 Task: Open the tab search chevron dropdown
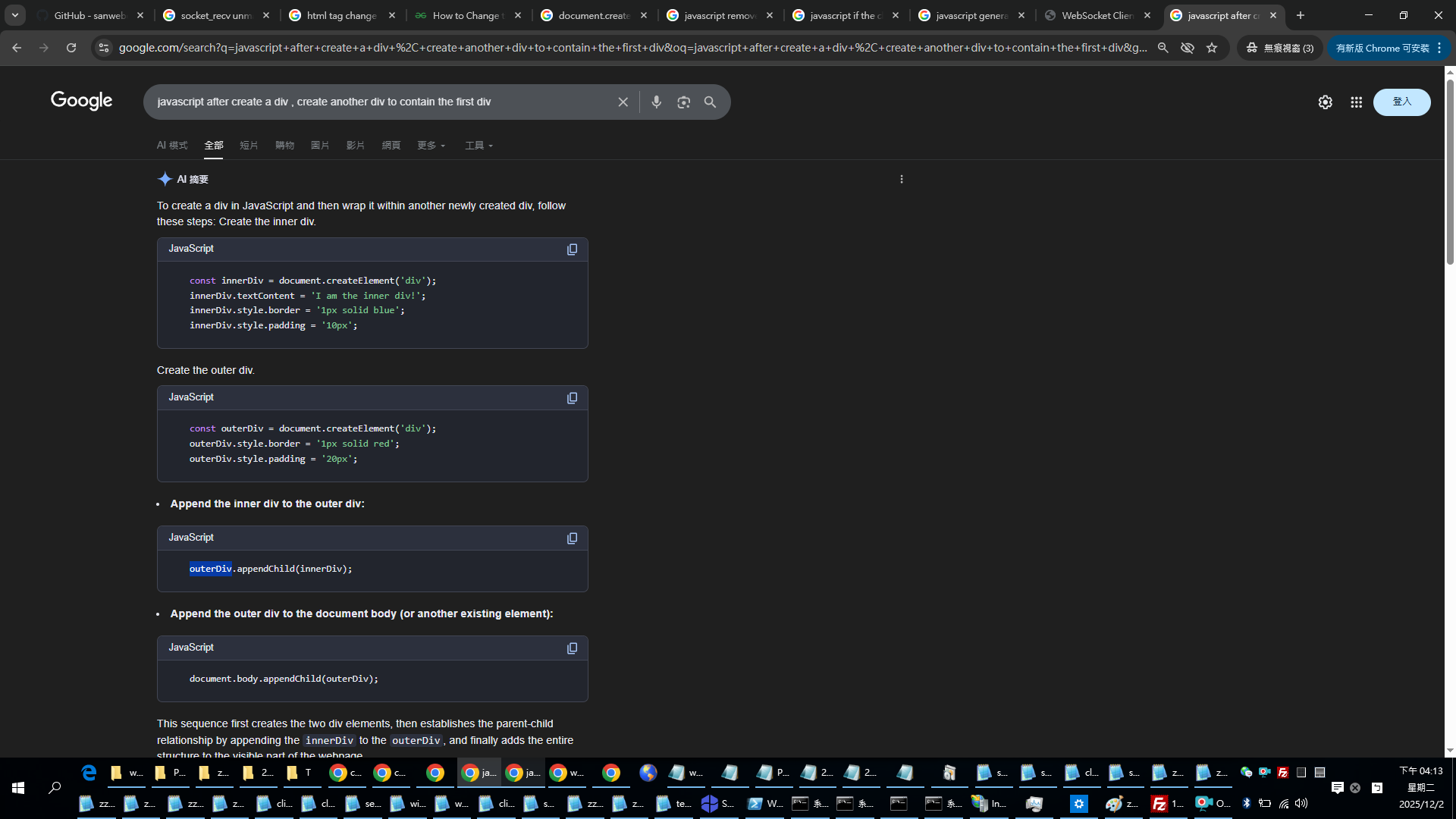(x=15, y=15)
